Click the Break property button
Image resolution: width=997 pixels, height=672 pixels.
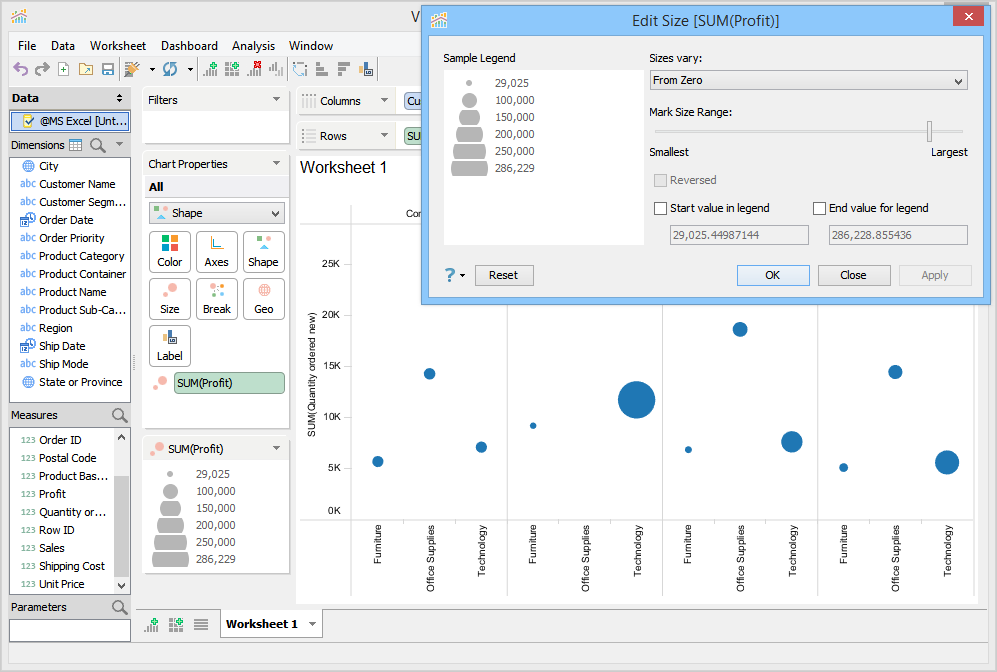point(217,299)
